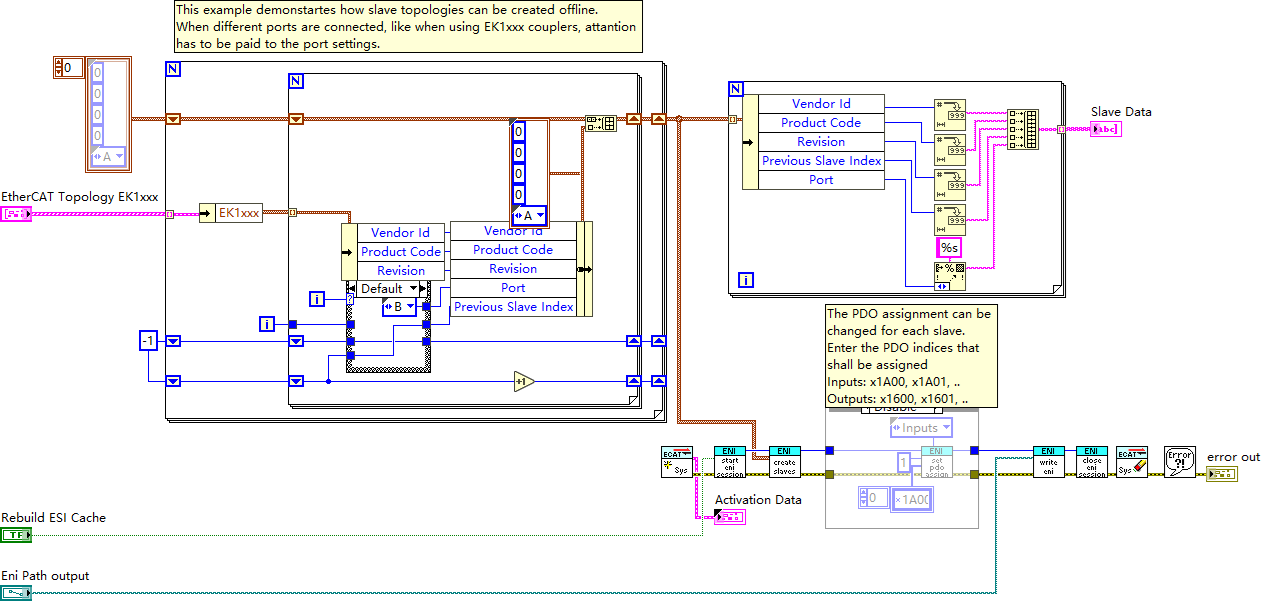Click the EtherCAT Topology EK1xxx control terminal
1262x601 pixels.
16,214
